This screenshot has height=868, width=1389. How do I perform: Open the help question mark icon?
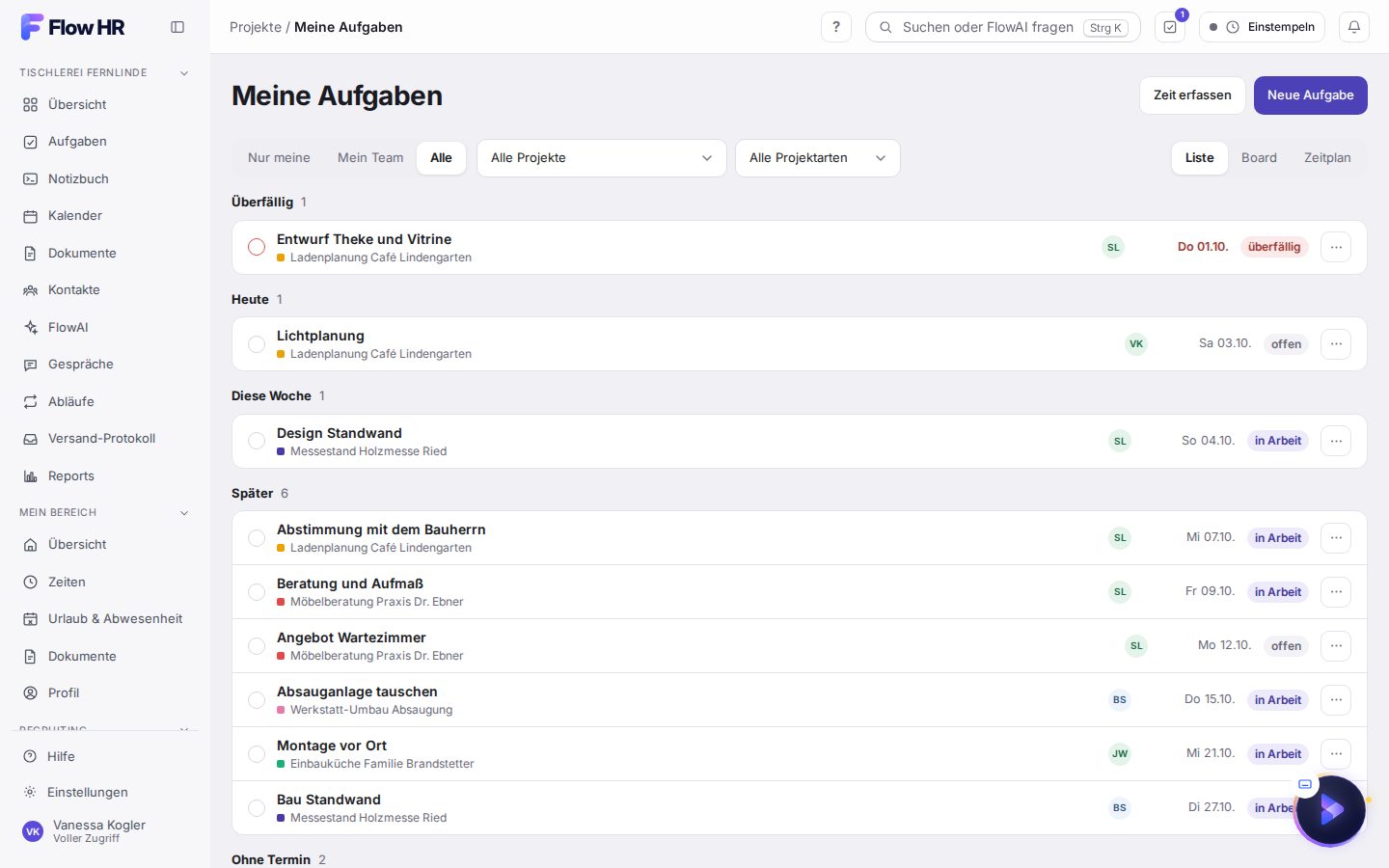[836, 27]
